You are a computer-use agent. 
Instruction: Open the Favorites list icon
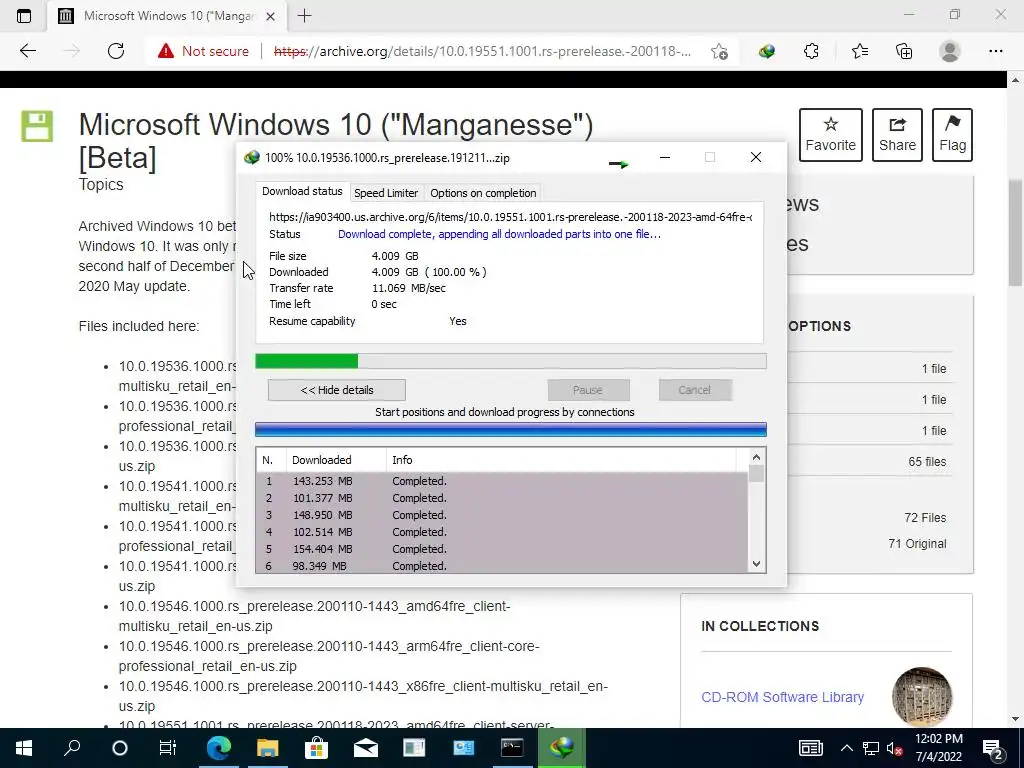point(859,51)
